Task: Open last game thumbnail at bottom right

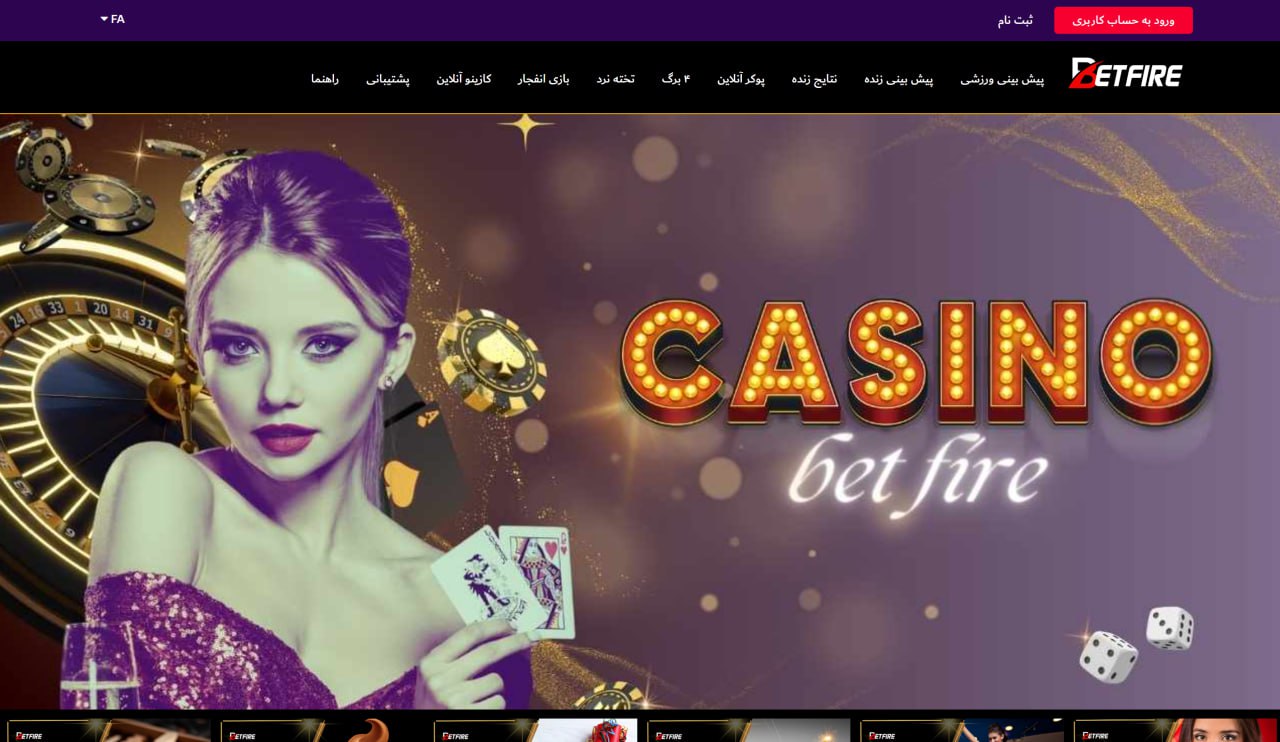Action: click(1175, 730)
